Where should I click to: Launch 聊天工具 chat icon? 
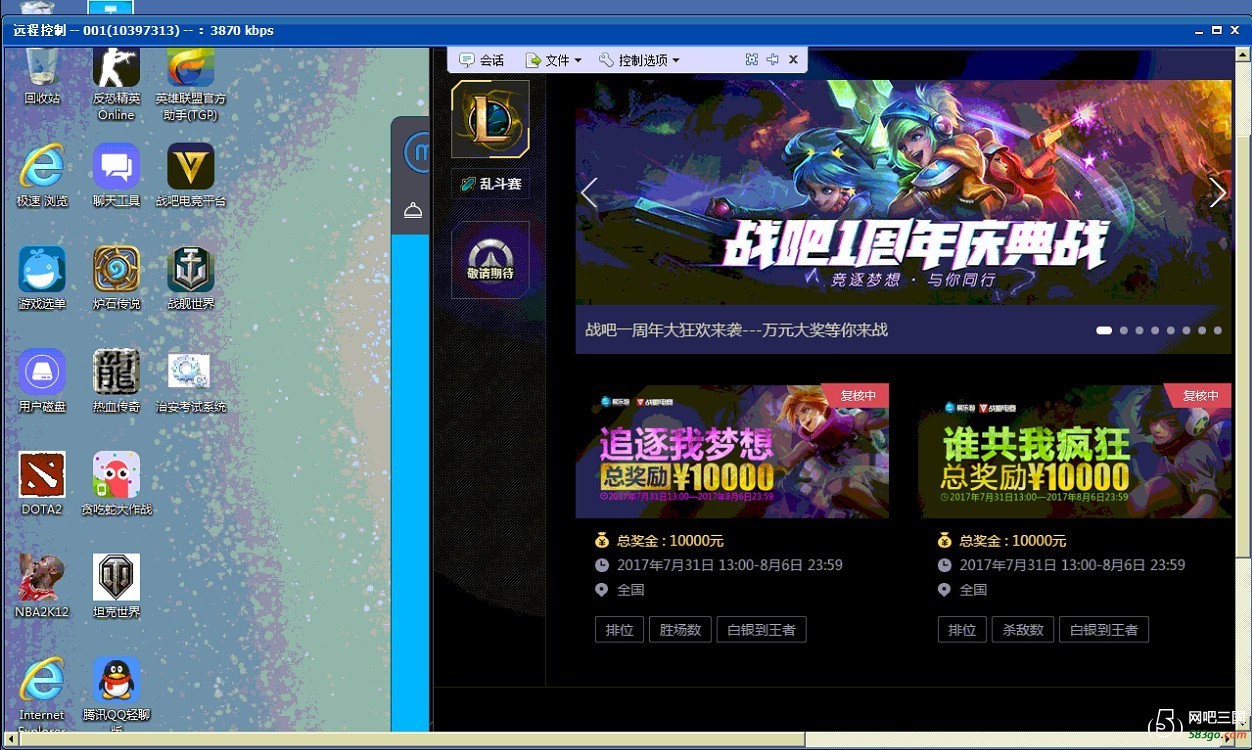116,175
